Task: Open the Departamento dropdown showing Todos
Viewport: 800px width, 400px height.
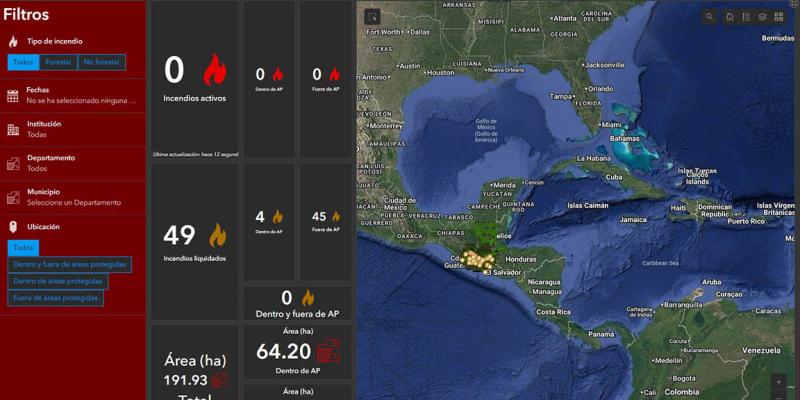Action: pyautogui.click(x=73, y=163)
